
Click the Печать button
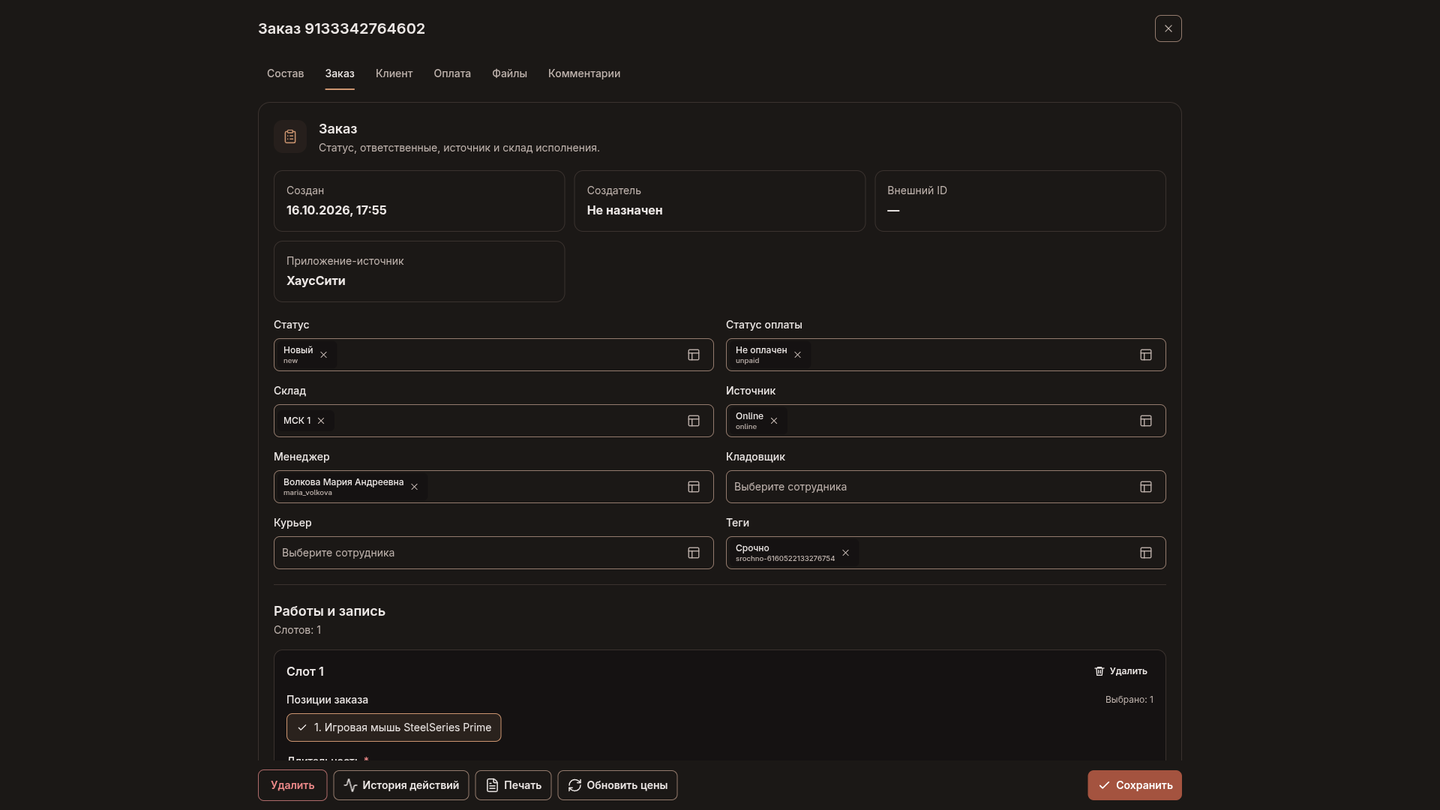tap(513, 785)
